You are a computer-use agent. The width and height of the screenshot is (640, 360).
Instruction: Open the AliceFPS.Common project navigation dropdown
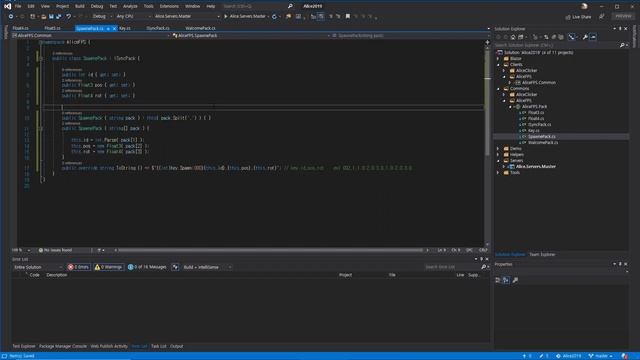91,36
